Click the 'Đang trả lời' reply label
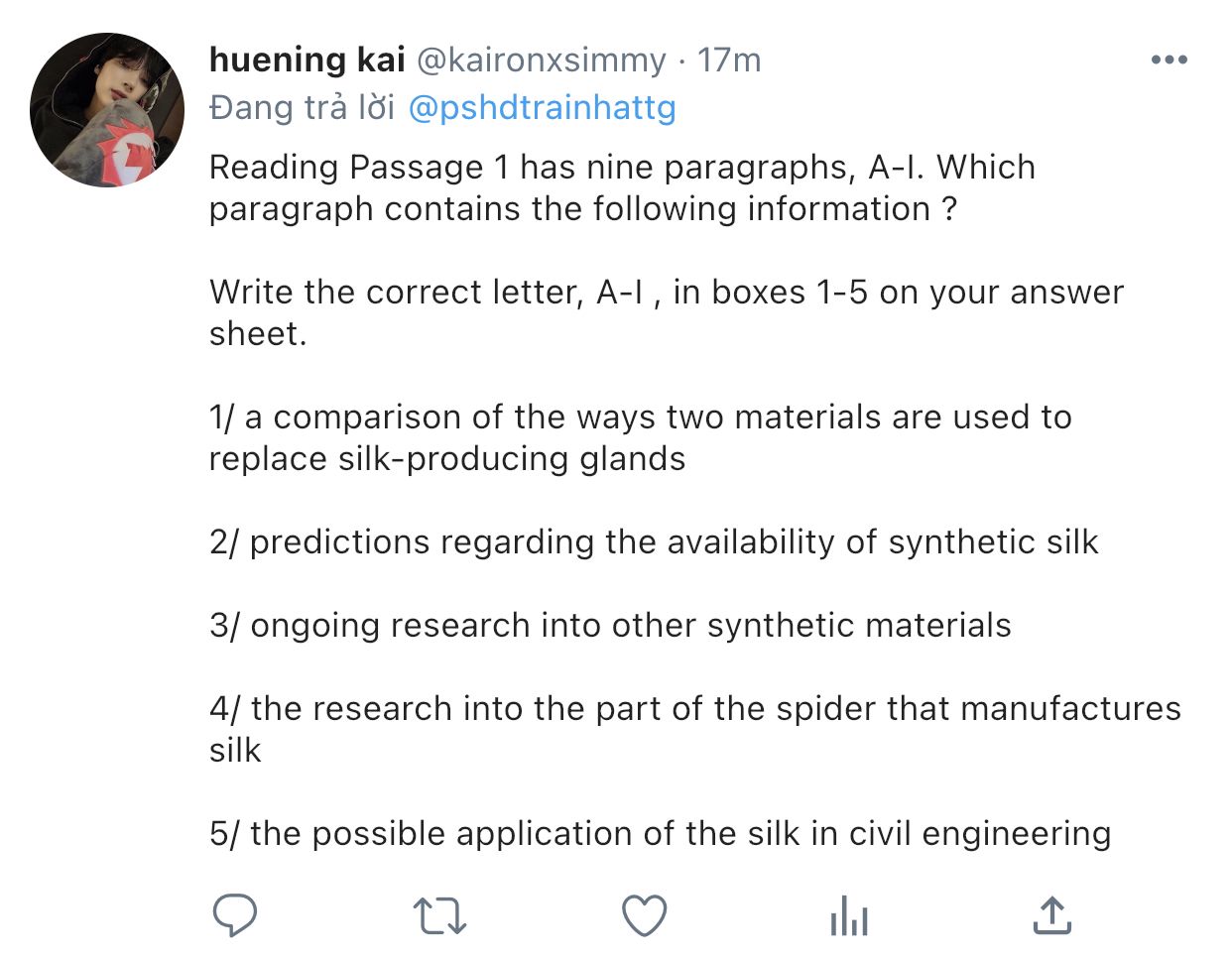The width and height of the screenshot is (1232, 958). 302,107
